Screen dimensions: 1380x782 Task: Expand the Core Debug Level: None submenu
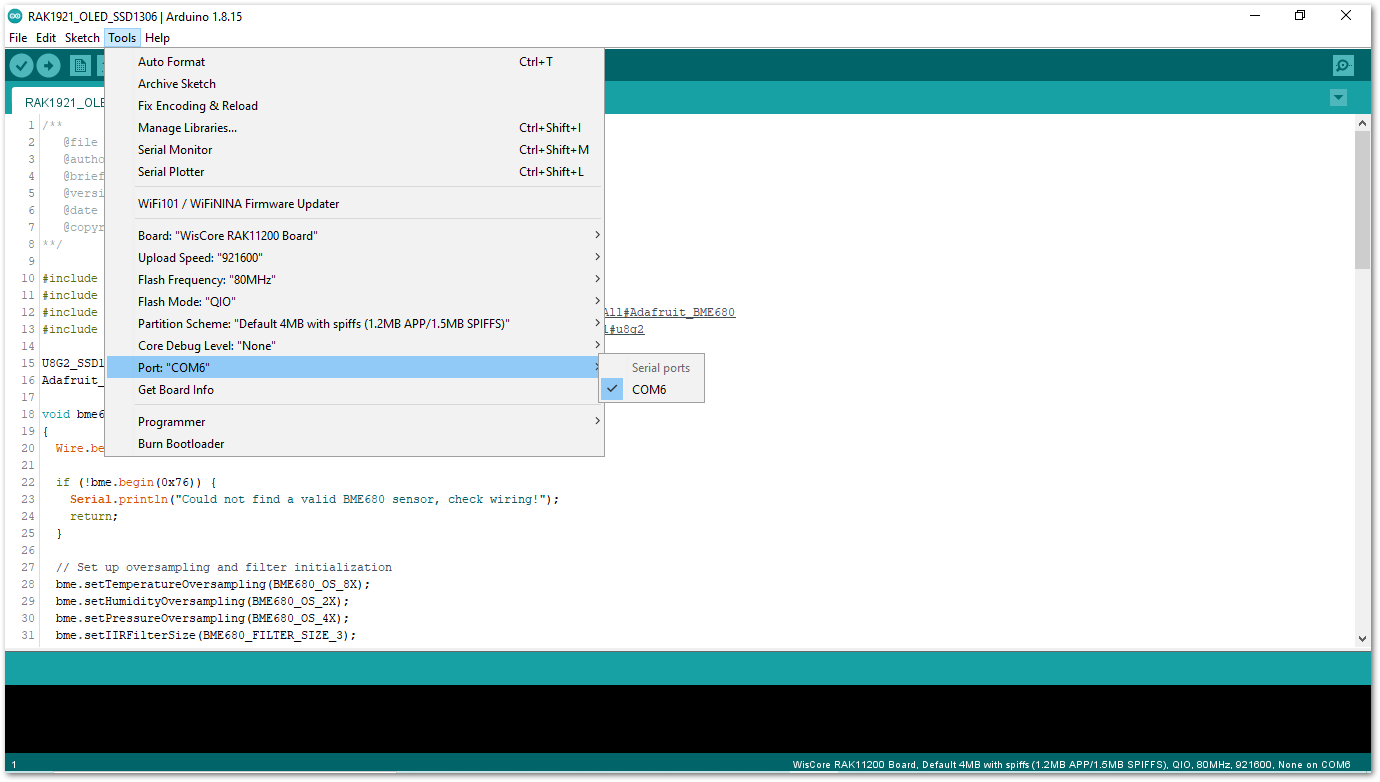click(355, 346)
